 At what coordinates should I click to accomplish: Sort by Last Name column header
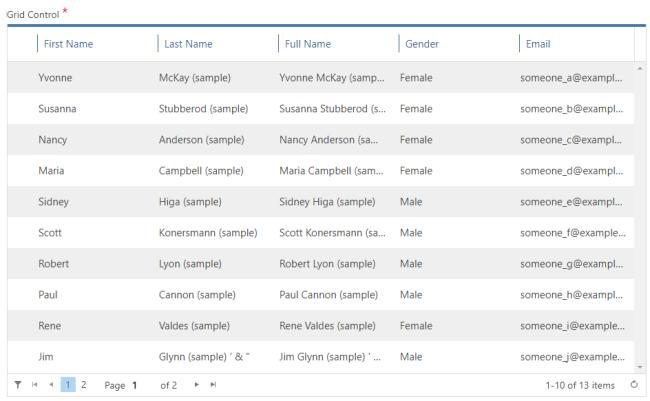coord(188,44)
